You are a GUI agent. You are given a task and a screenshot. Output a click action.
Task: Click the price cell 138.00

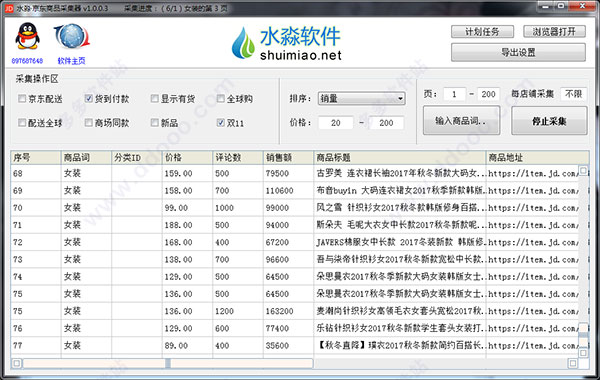click(x=178, y=259)
